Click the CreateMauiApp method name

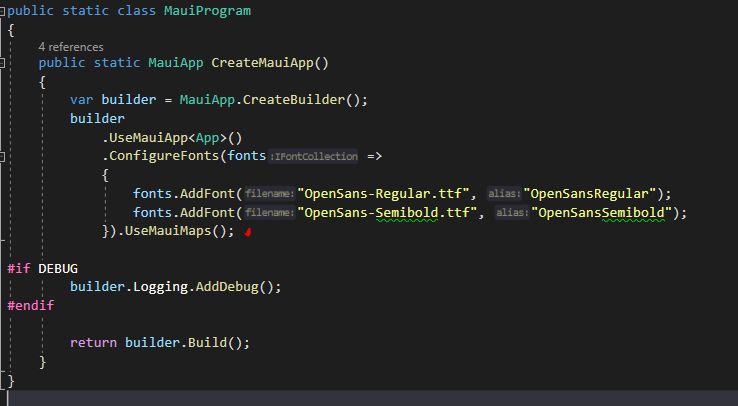(262, 63)
